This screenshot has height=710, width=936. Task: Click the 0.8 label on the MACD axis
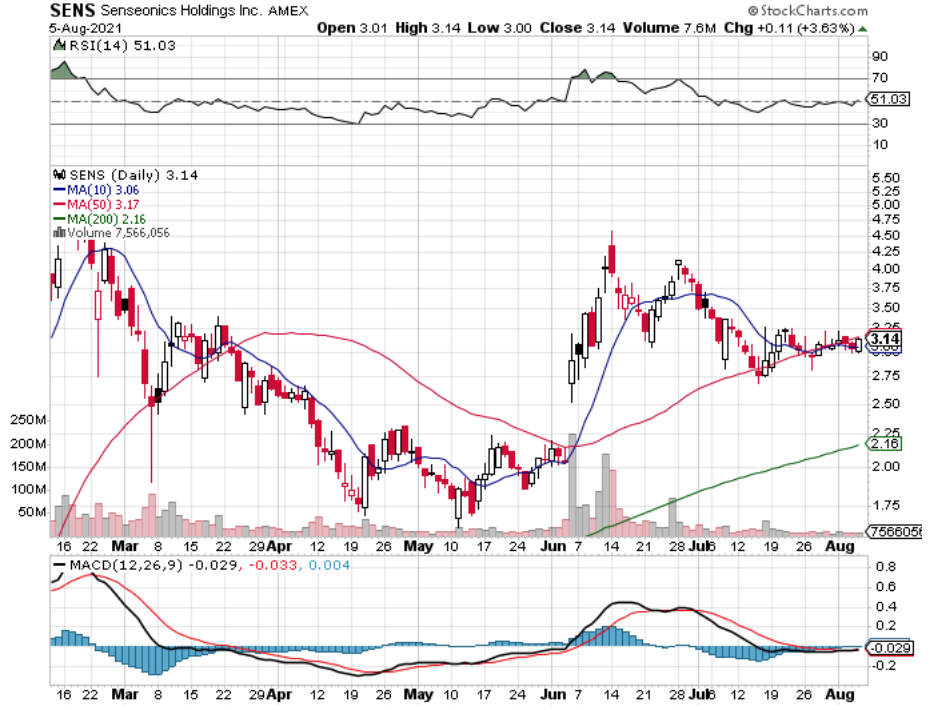pyautogui.click(x=886, y=567)
